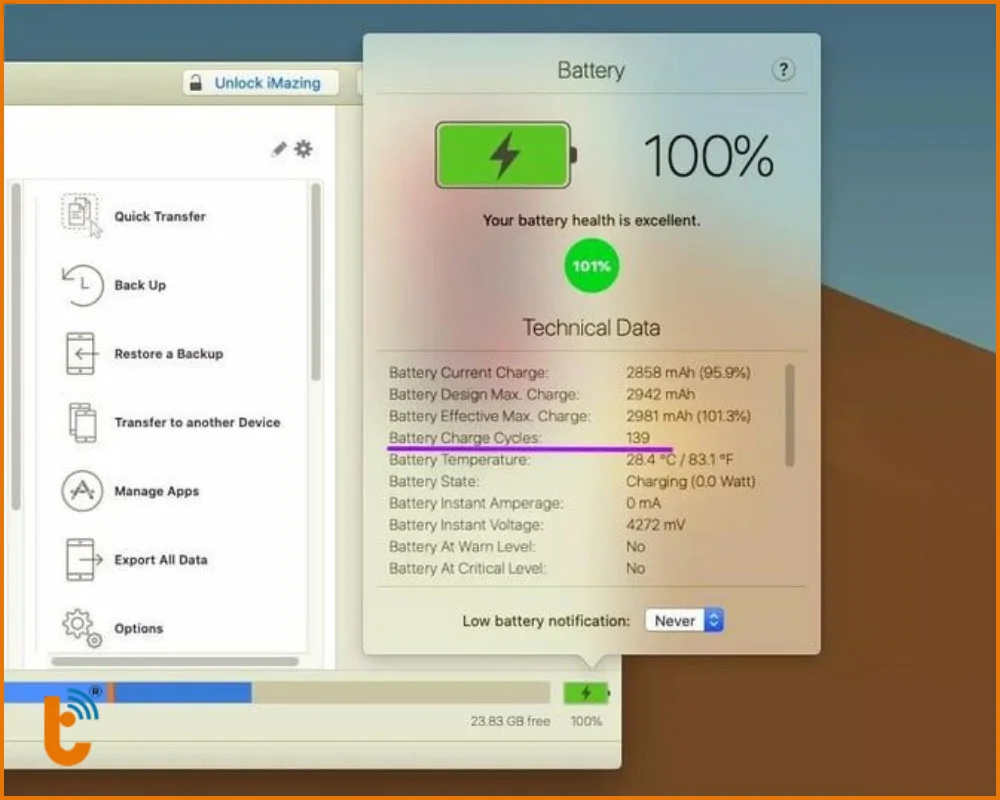The image size is (1000, 800).
Task: Click the Manage Apps icon
Action: click(x=81, y=491)
